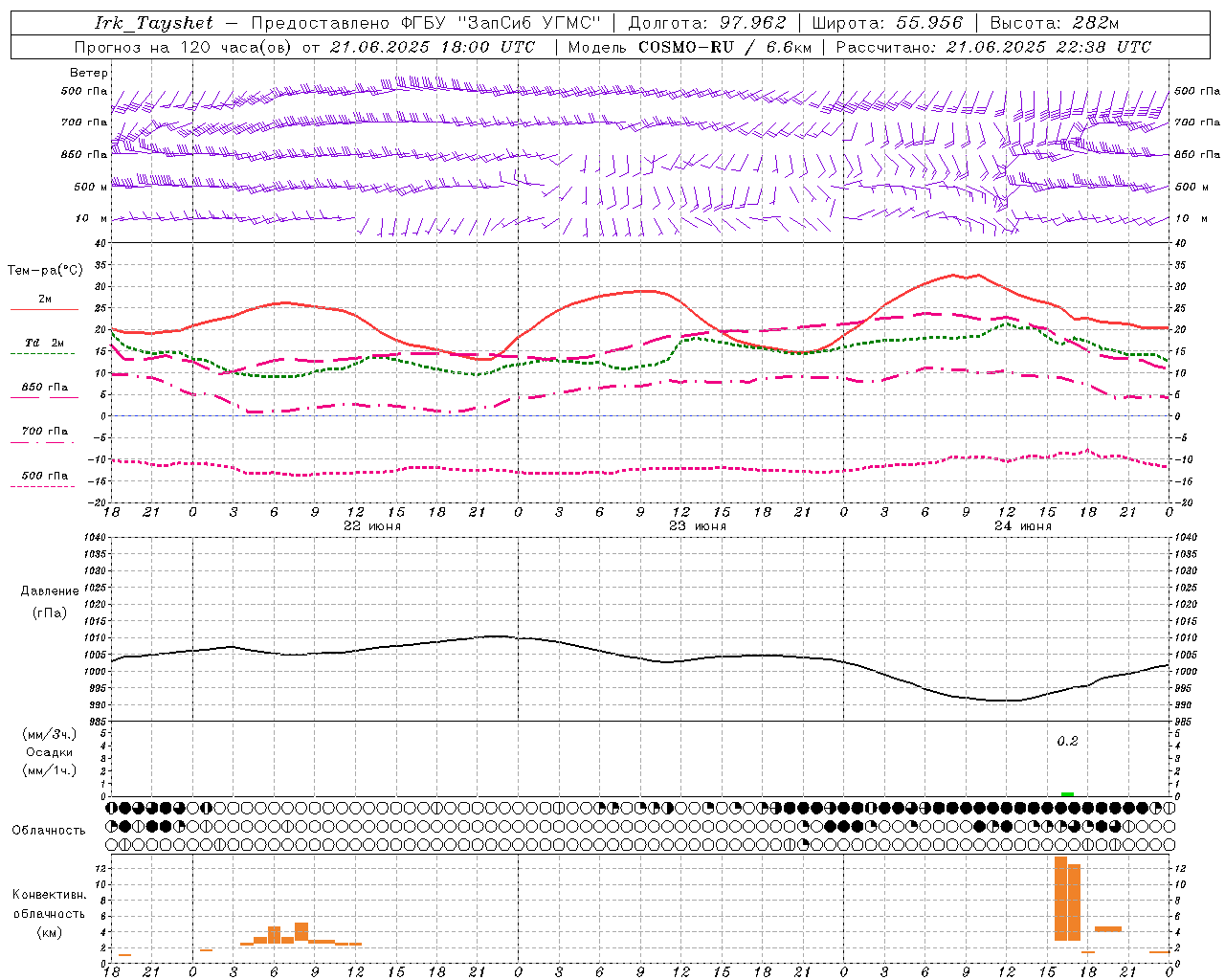Screen dimensions: 1225x980
Task: Click the '24 июня' date label
Action: [1023, 526]
